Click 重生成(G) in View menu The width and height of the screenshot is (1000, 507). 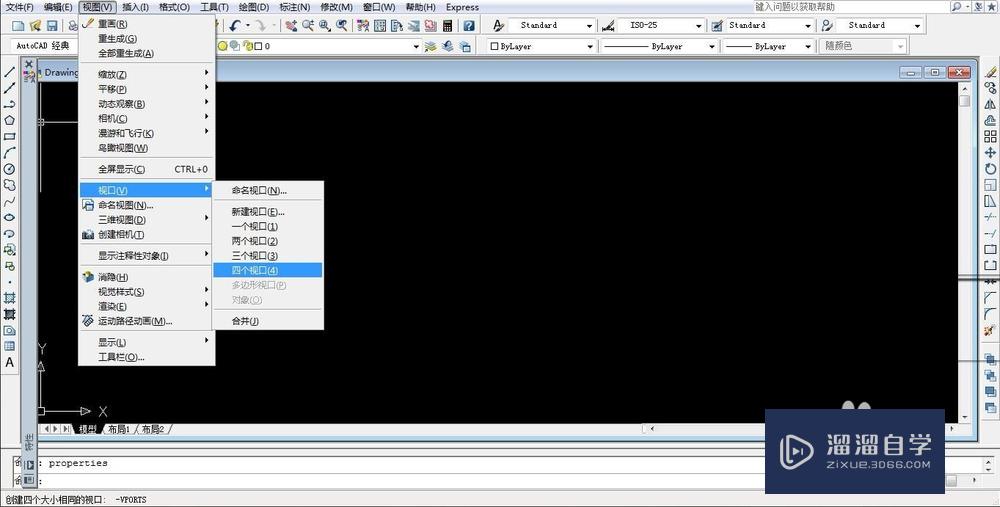[x=147, y=38]
